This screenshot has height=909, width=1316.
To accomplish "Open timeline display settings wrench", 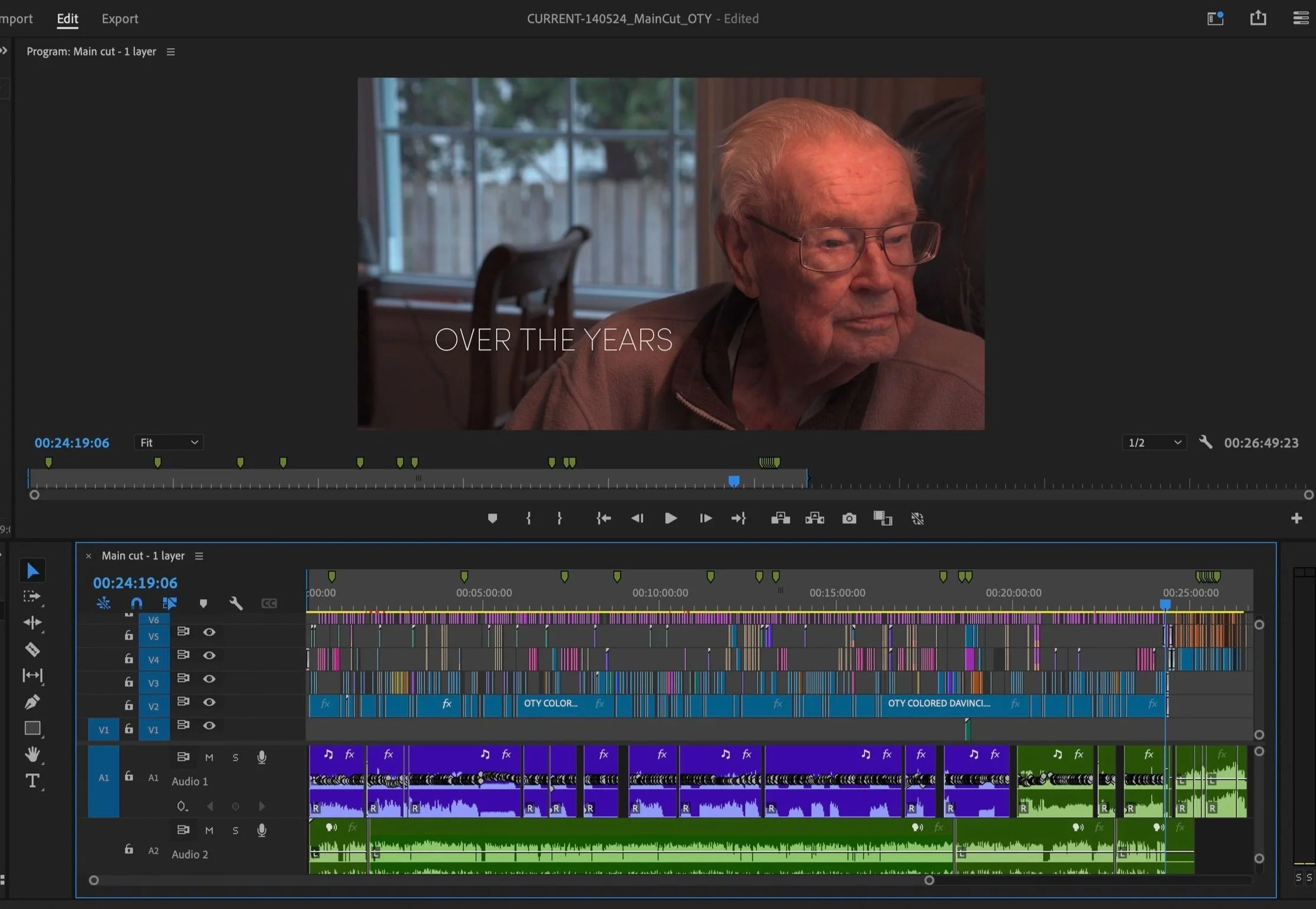I will (236, 603).
